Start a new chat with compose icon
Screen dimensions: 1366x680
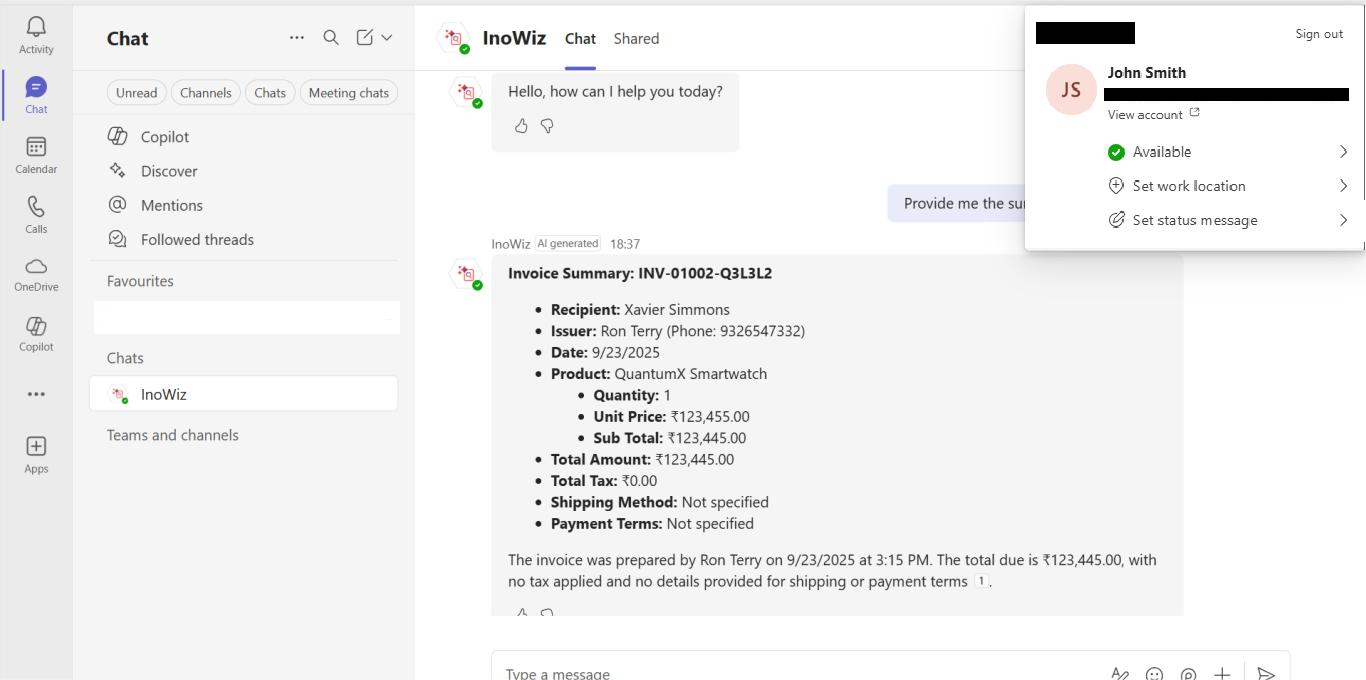[365, 38]
